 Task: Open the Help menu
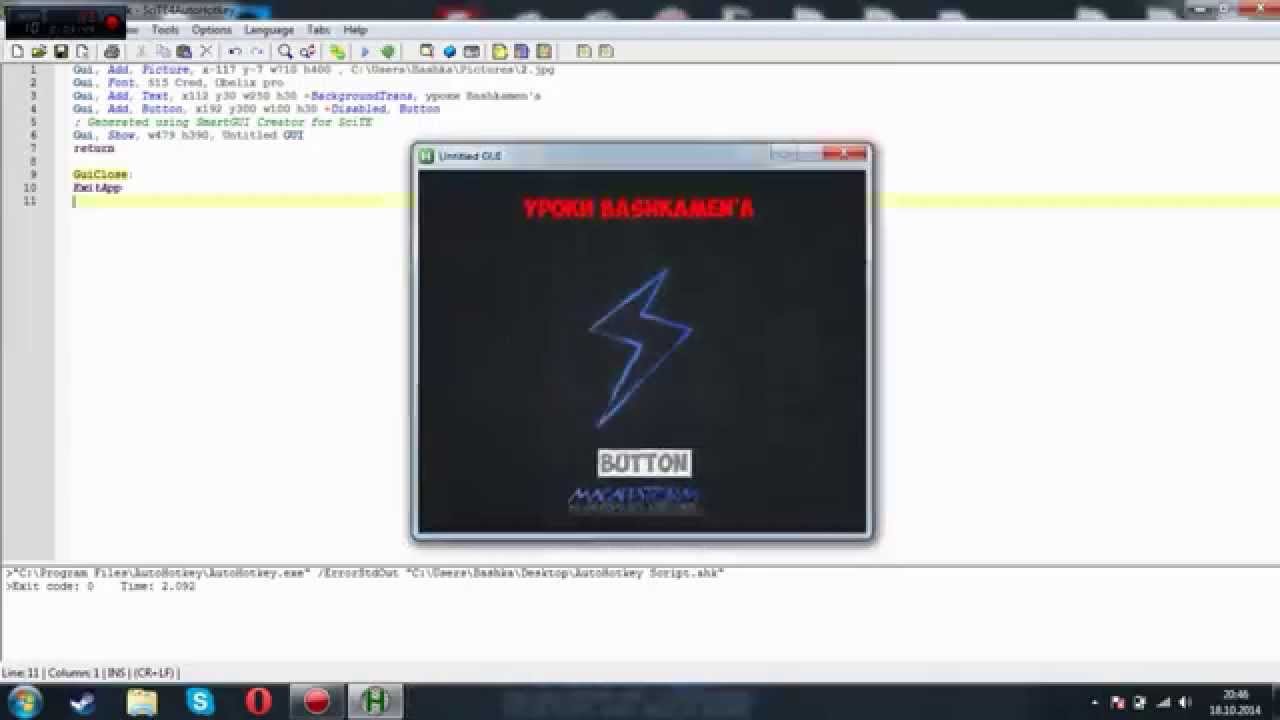(x=355, y=30)
